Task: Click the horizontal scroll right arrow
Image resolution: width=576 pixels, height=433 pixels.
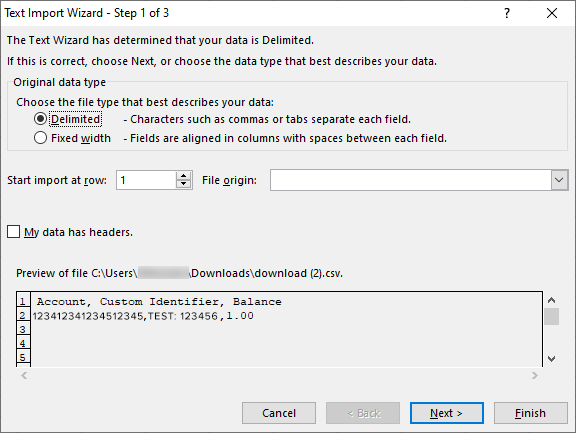Action: (x=534, y=375)
